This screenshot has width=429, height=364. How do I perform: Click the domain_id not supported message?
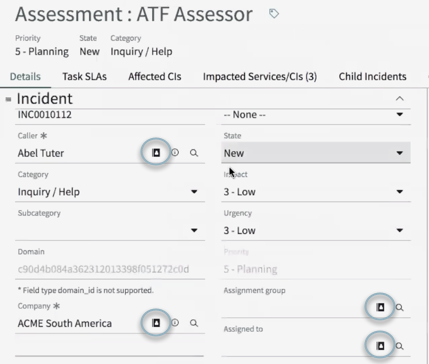click(x=86, y=290)
